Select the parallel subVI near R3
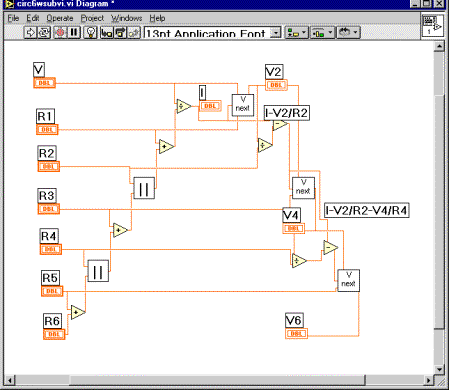The image size is (449, 390). [x=144, y=188]
